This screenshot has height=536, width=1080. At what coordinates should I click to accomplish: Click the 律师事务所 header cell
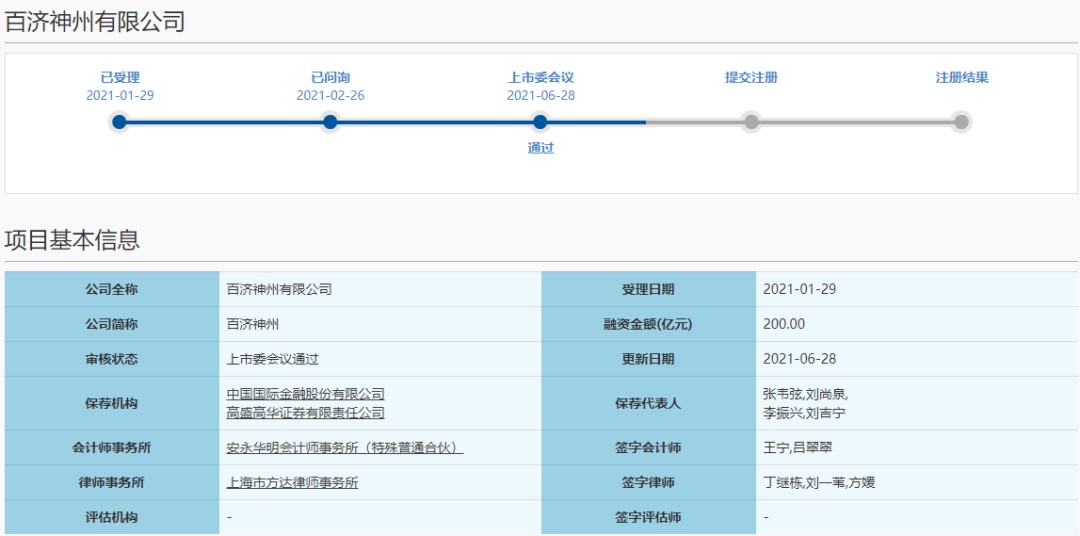tap(112, 483)
